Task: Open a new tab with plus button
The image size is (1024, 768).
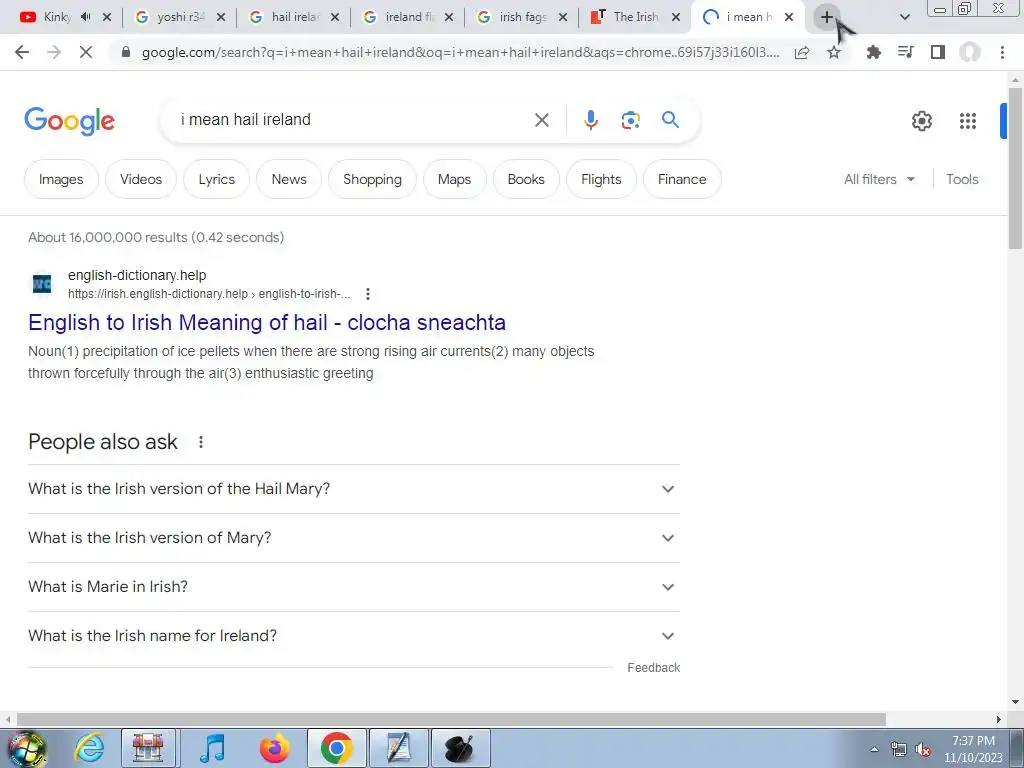Action: coord(827,17)
